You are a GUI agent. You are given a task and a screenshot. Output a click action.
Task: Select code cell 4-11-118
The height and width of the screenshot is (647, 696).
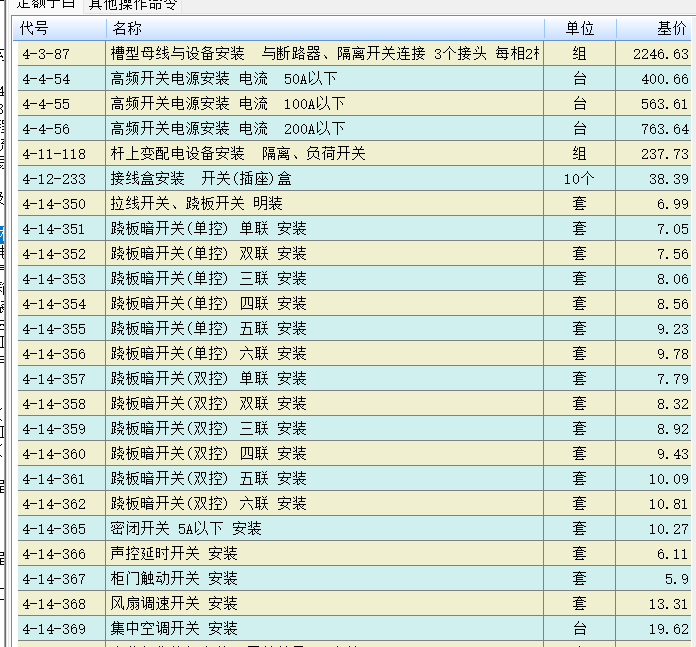62,154
